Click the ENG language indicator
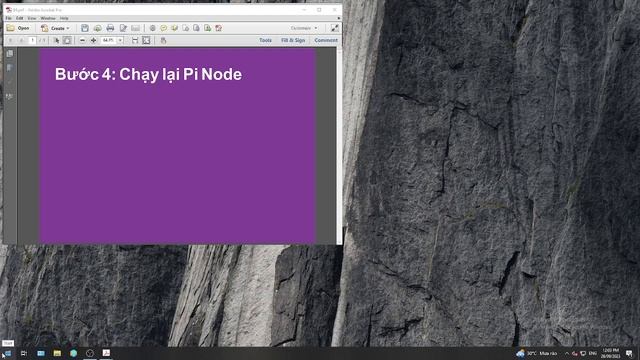The height and width of the screenshot is (360, 640). point(593,353)
